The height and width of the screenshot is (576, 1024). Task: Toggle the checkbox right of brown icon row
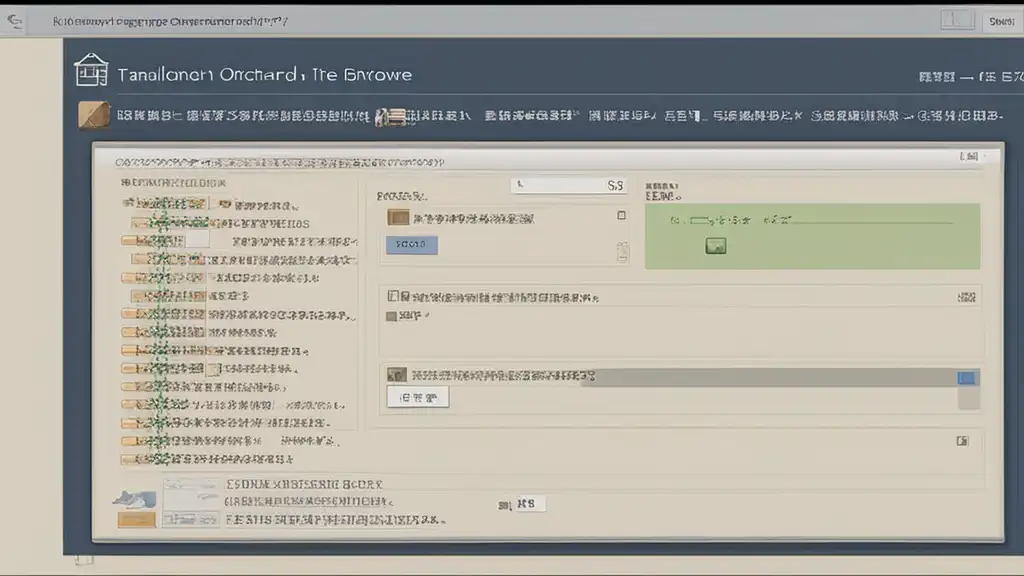tap(622, 215)
